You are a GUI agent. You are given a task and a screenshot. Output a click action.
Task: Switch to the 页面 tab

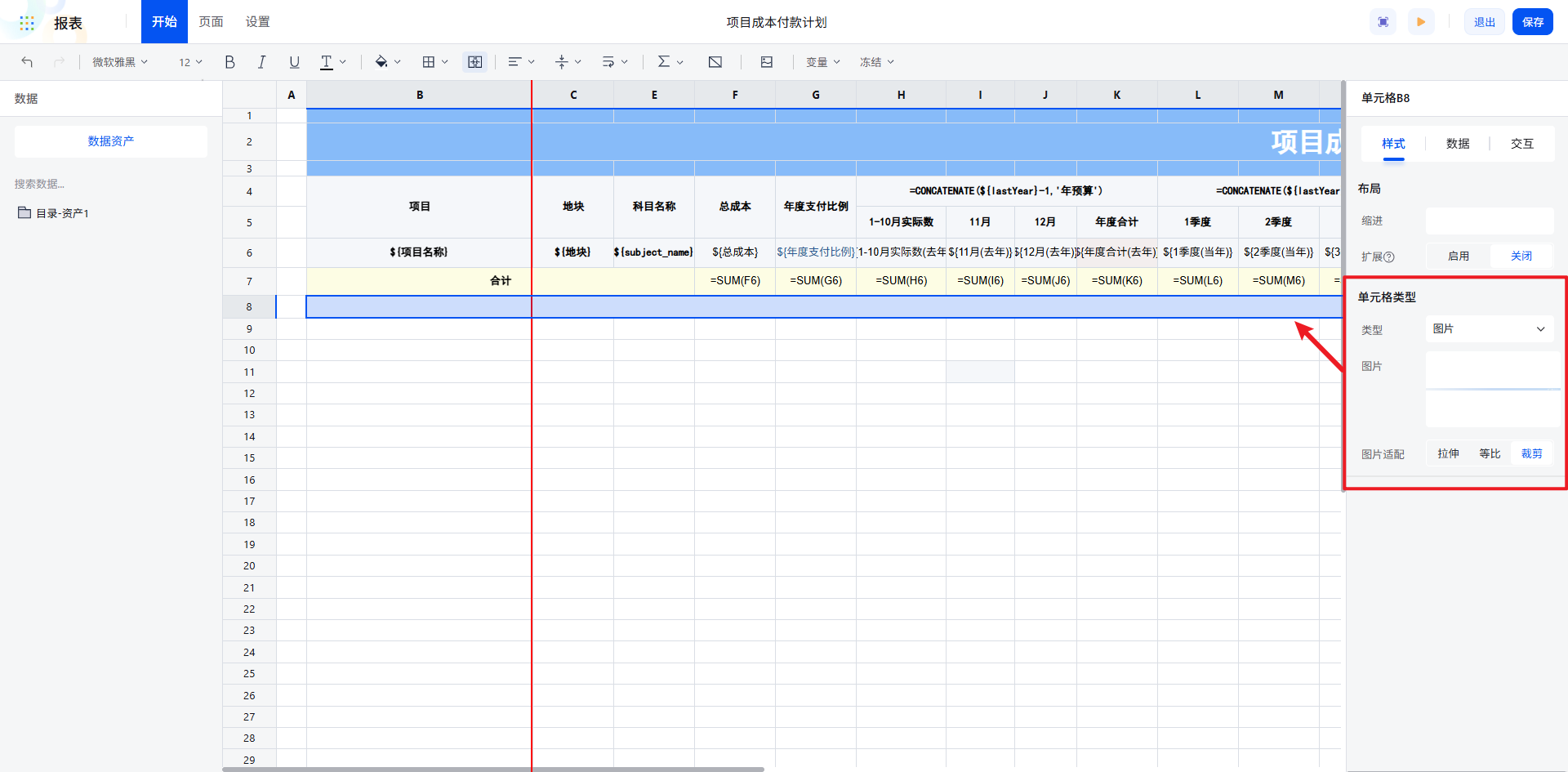tap(211, 22)
